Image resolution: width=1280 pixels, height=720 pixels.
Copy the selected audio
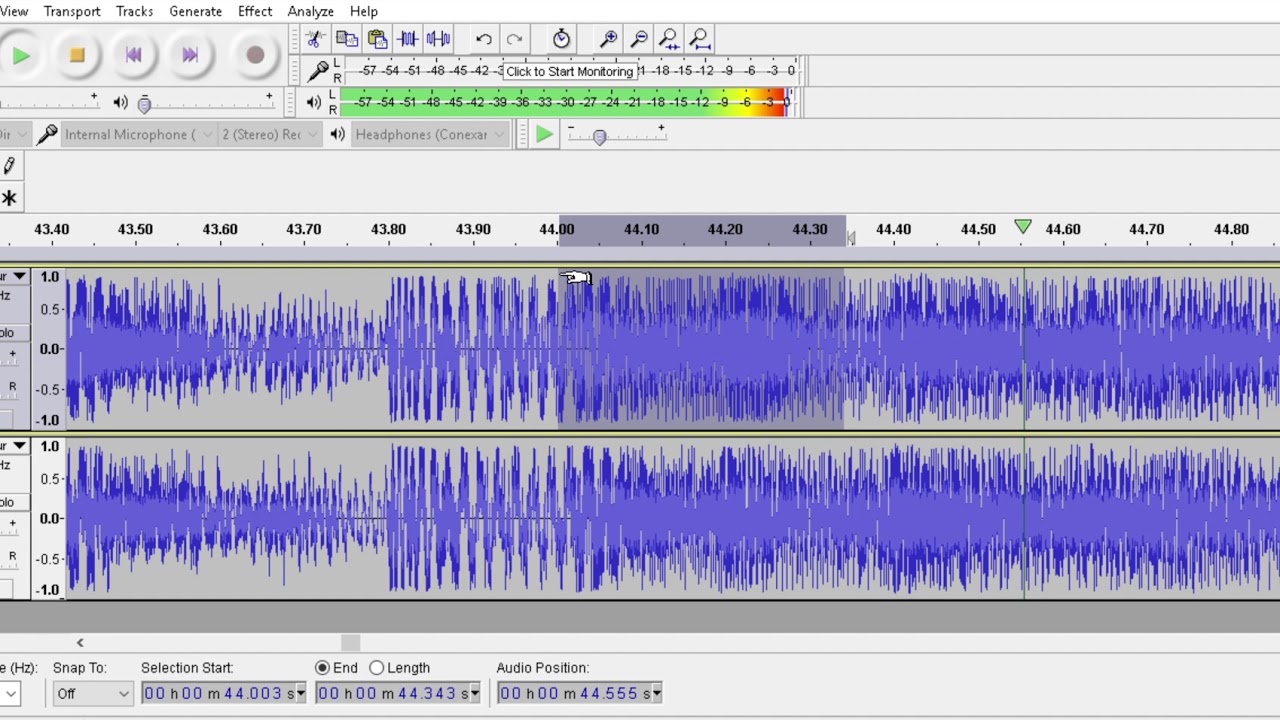click(x=346, y=39)
